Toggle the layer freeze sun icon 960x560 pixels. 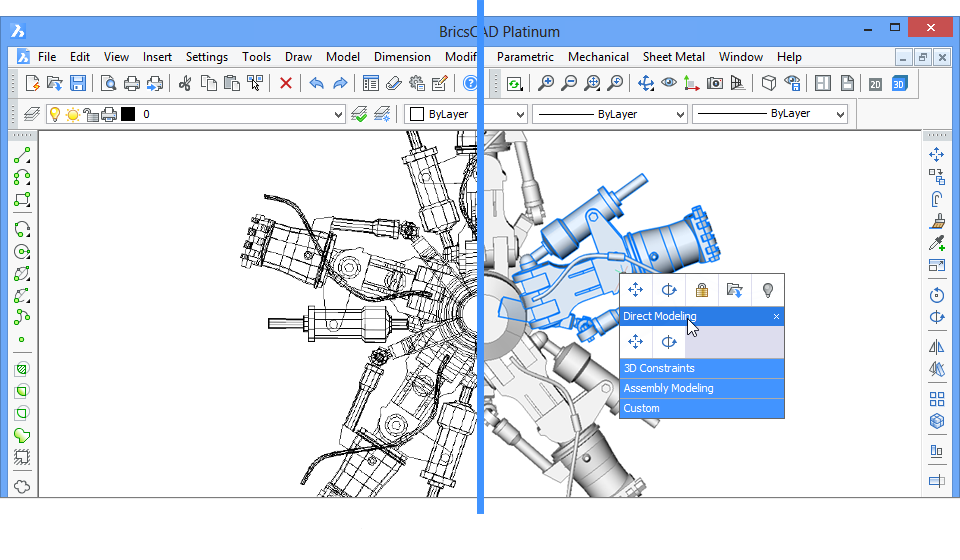coord(73,114)
